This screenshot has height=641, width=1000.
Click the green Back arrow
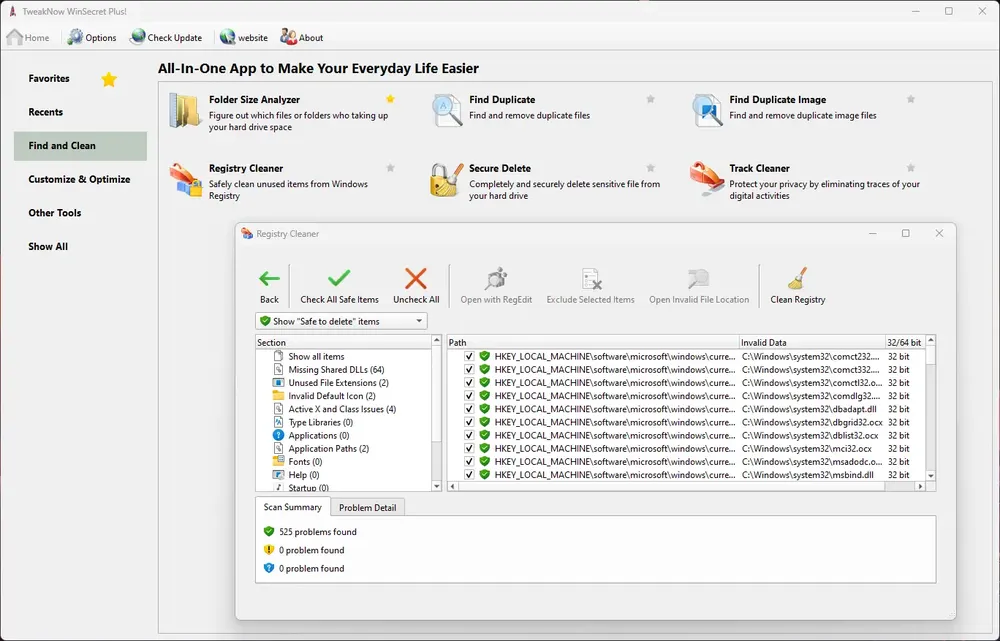pyautogui.click(x=269, y=279)
